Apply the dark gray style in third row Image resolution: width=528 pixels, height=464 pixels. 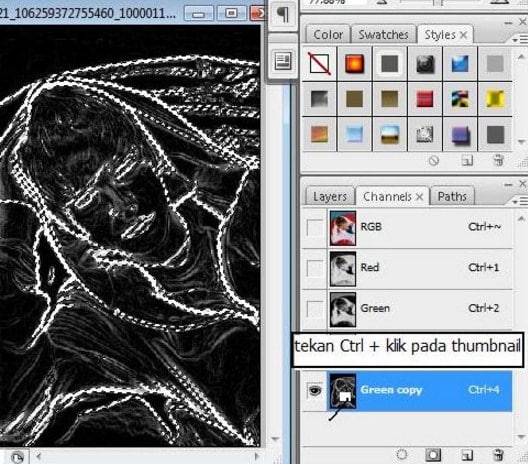click(x=495, y=134)
